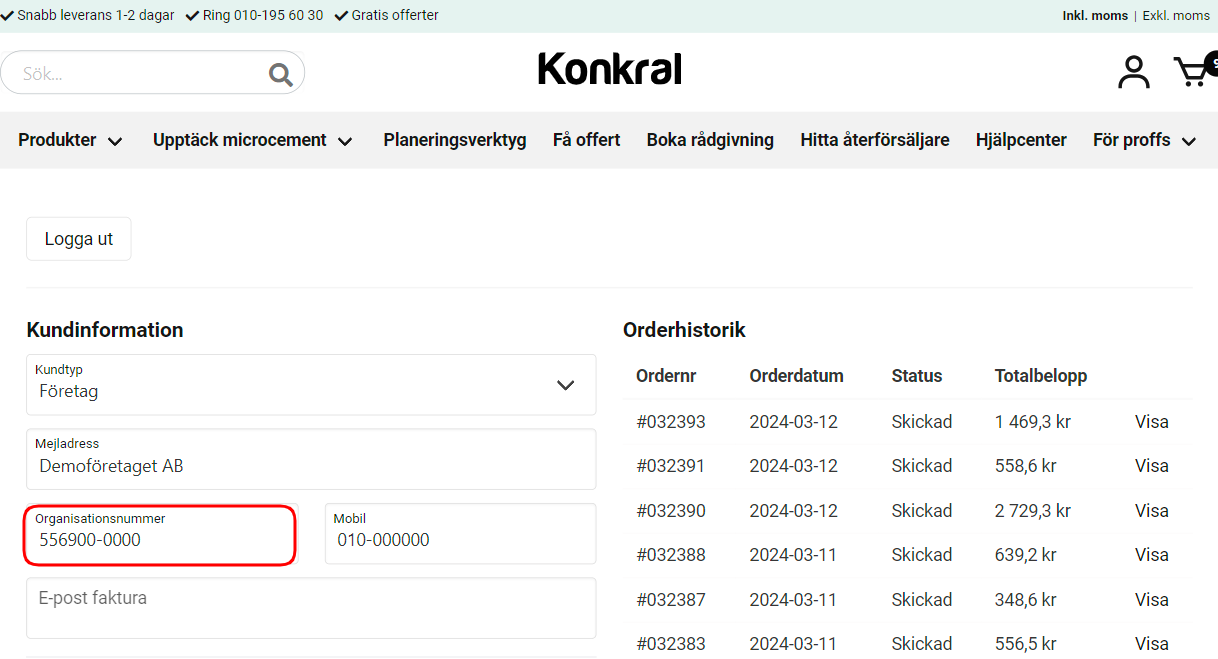Click the Mobil field
Screen dimensions: 1218x659
(x=461, y=534)
